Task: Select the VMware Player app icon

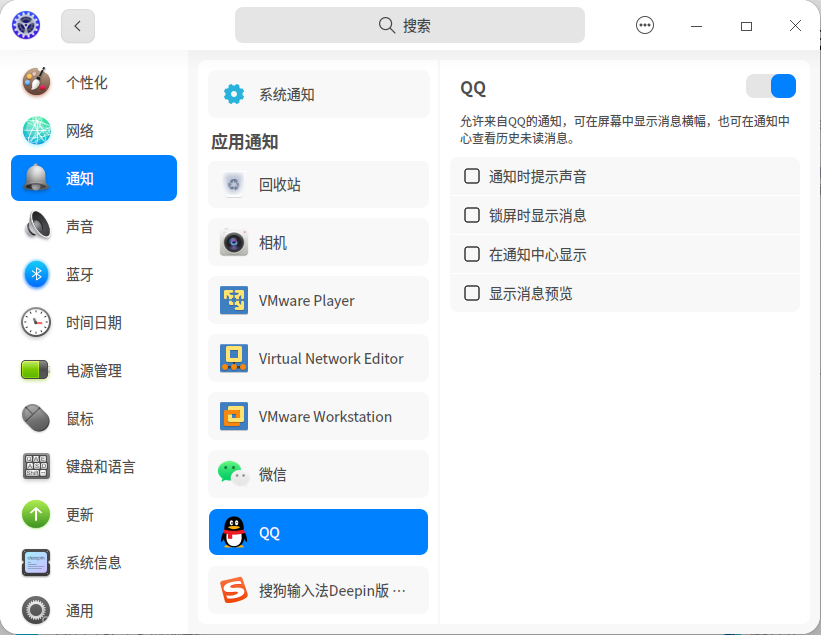Action: point(234,300)
